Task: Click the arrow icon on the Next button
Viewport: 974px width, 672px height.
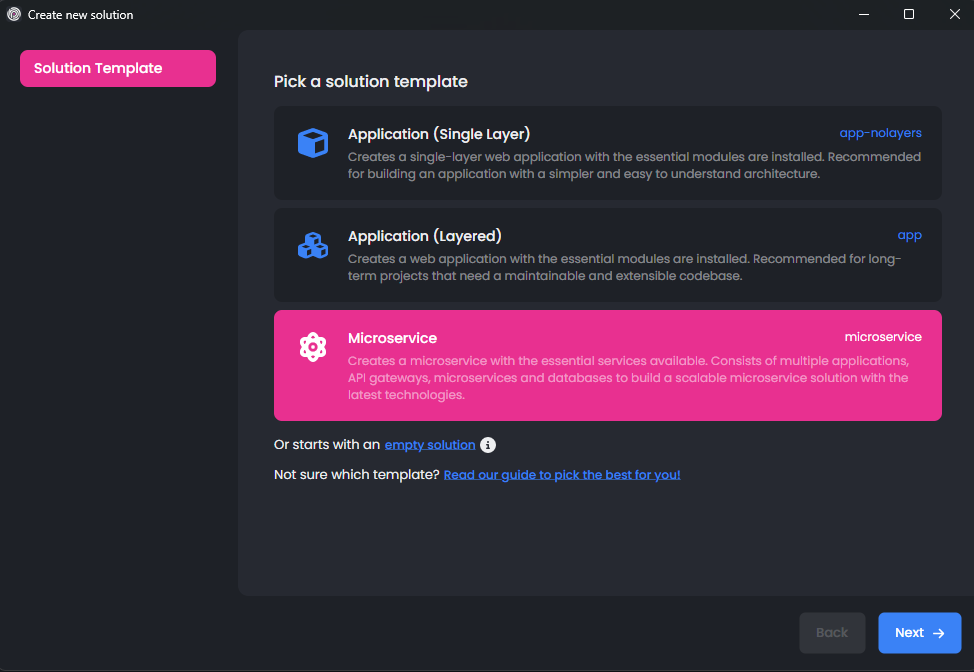Action: (938, 633)
